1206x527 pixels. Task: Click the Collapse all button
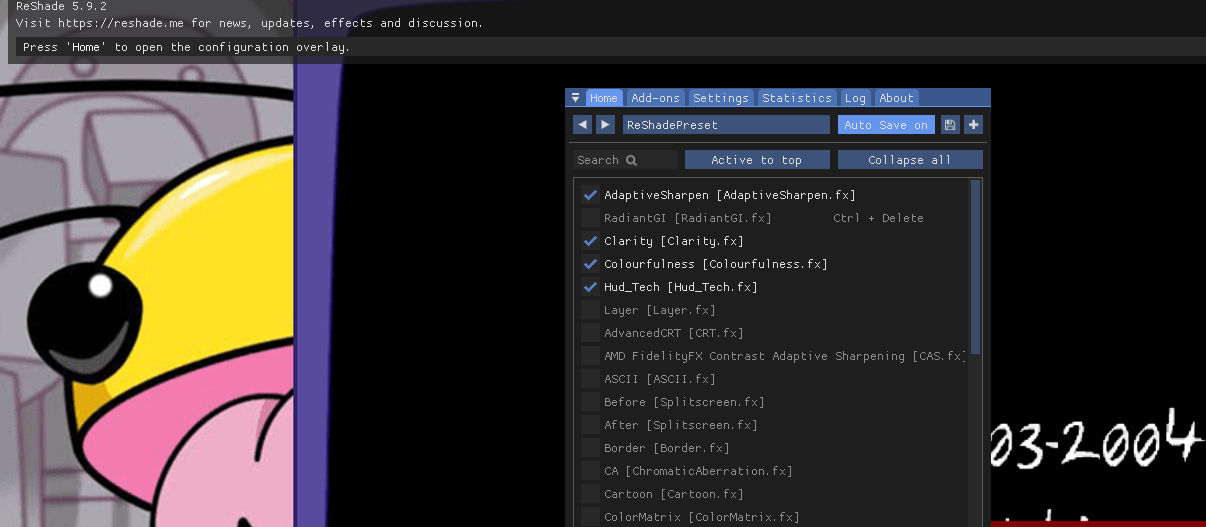[910, 160]
